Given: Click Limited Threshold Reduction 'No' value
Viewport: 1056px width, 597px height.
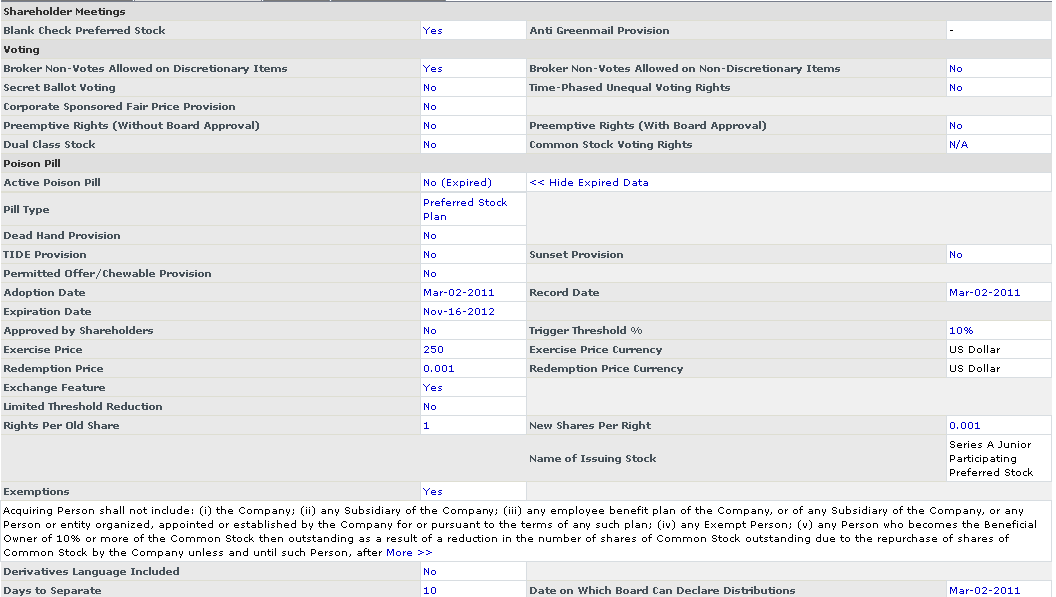Looking at the screenshot, I should pos(430,407).
